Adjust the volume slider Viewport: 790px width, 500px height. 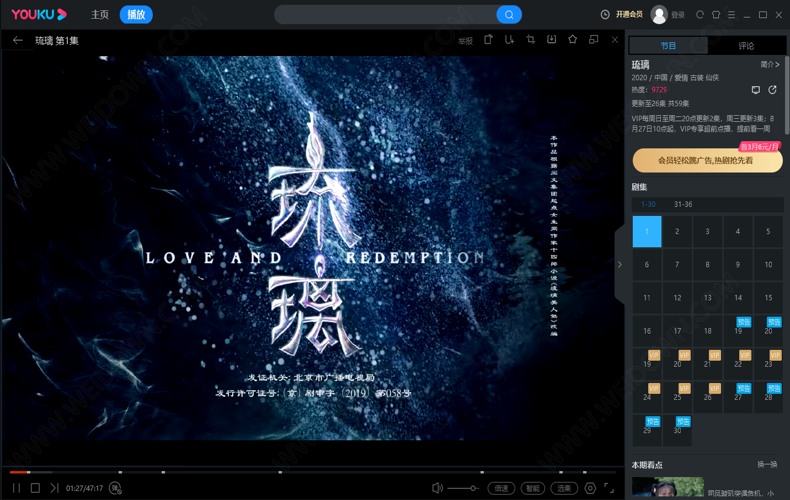tap(463, 488)
